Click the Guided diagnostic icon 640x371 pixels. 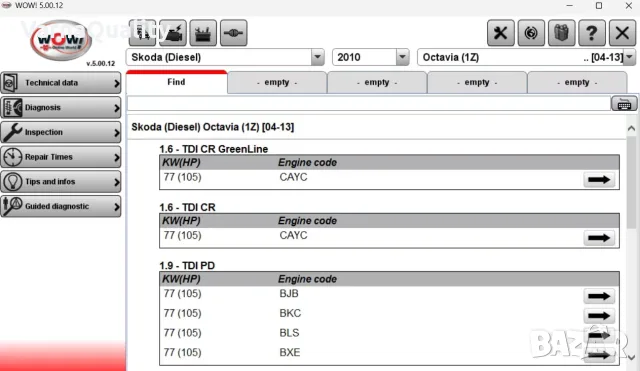(x=12, y=206)
